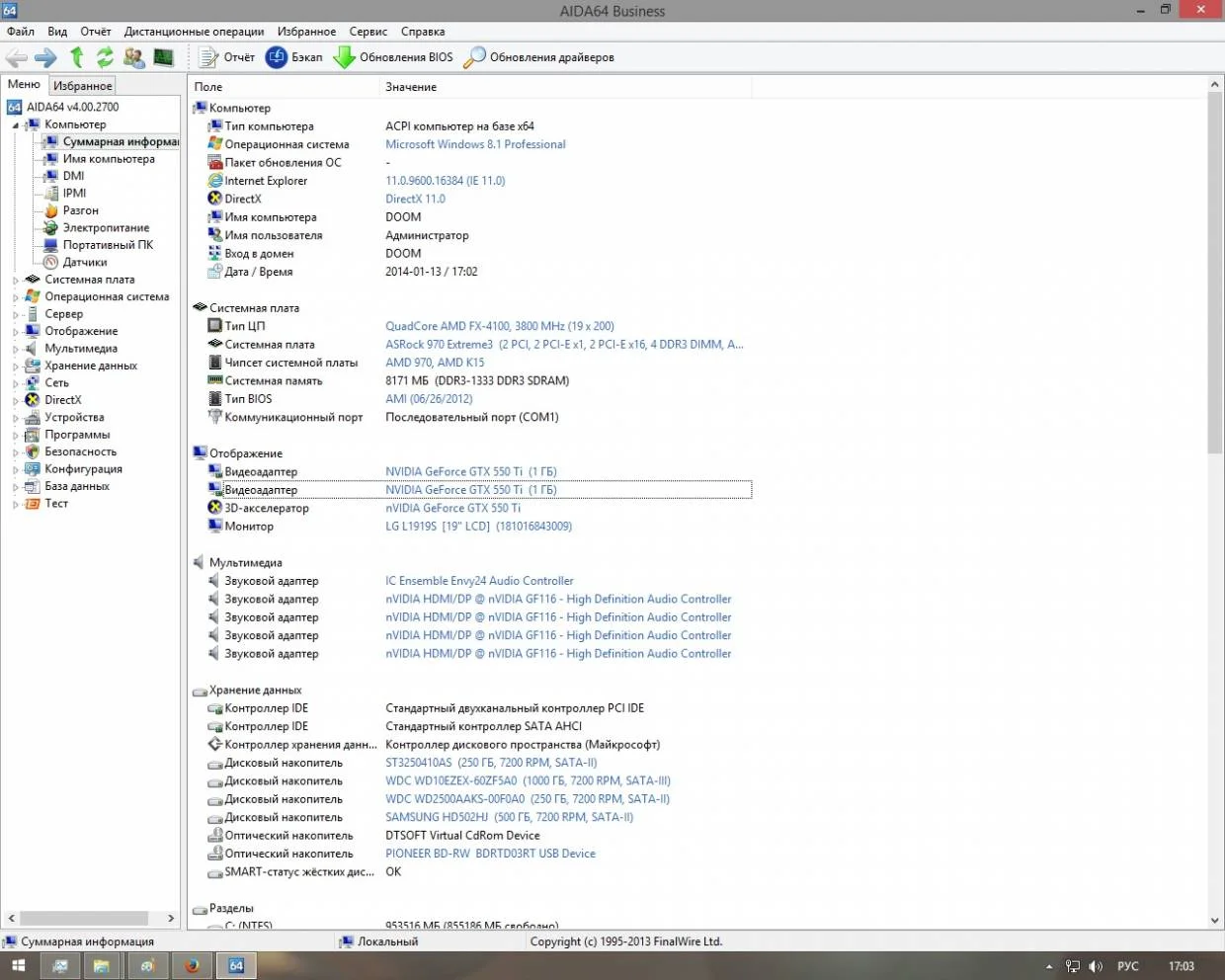Image resolution: width=1225 pixels, height=980 pixels.
Task: Select the Конфигурация tree item
Action: (x=83, y=469)
